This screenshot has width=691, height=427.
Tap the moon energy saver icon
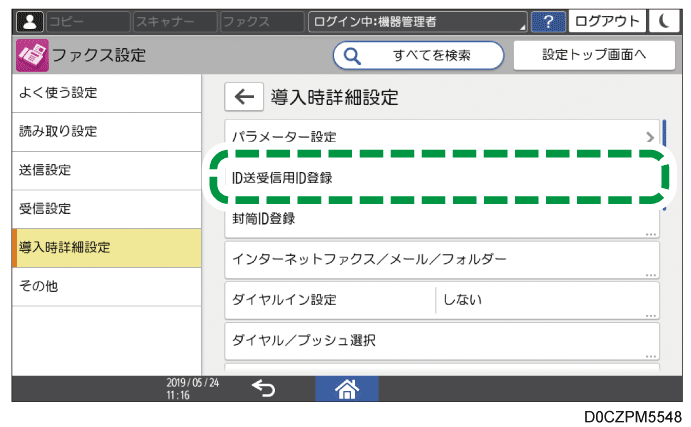click(664, 21)
